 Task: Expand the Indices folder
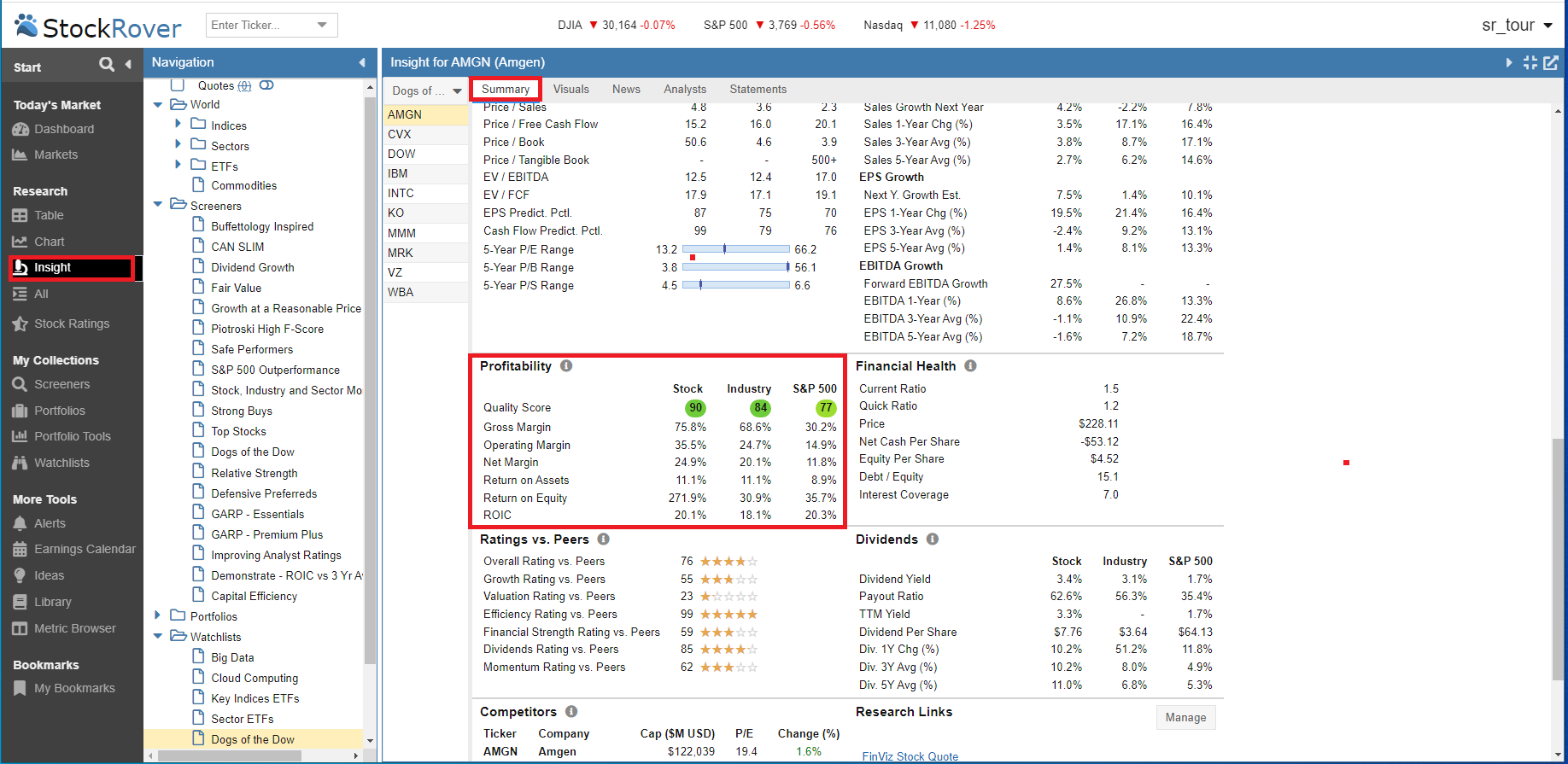point(178,124)
